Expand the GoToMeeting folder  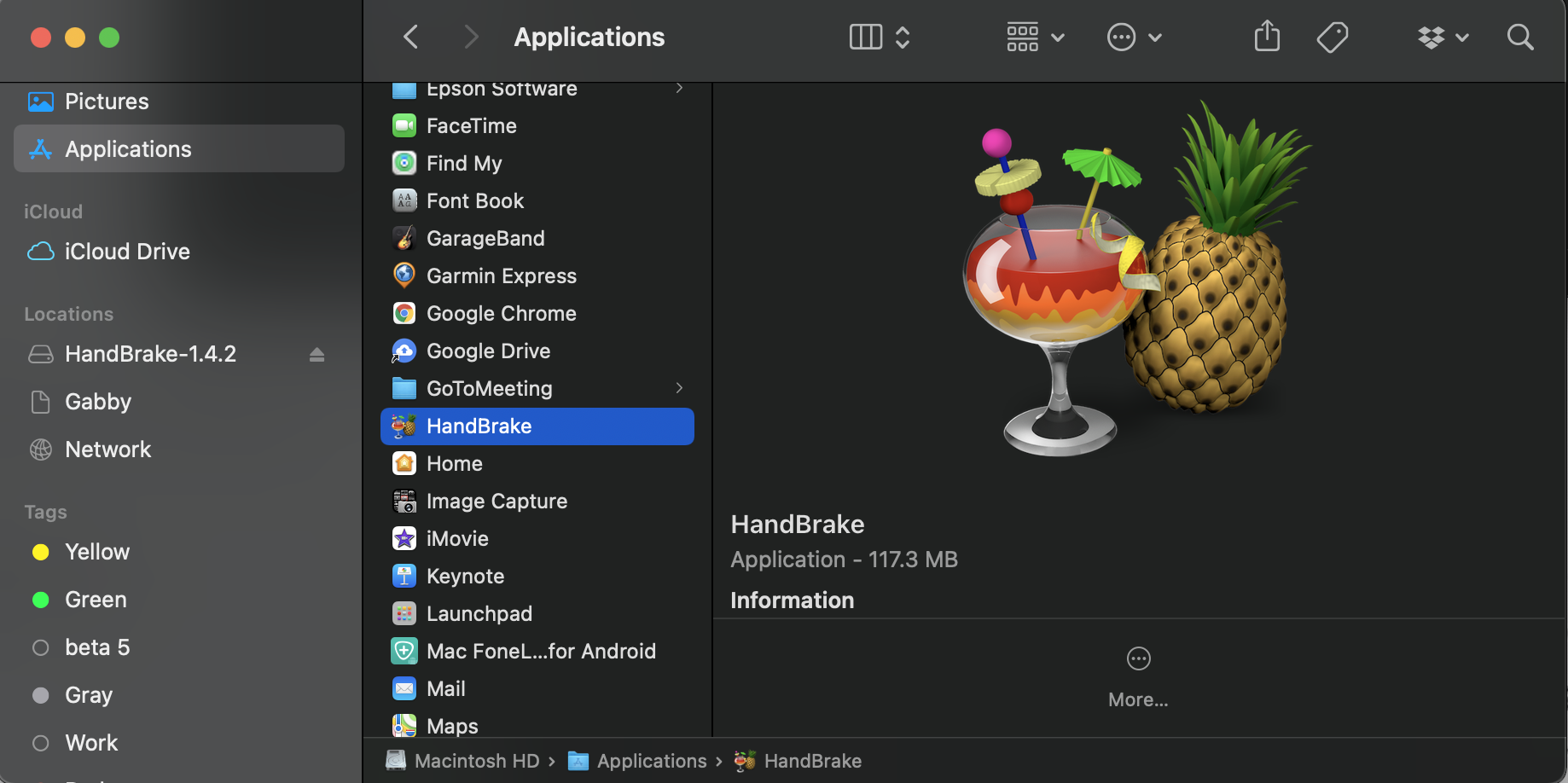tap(678, 388)
